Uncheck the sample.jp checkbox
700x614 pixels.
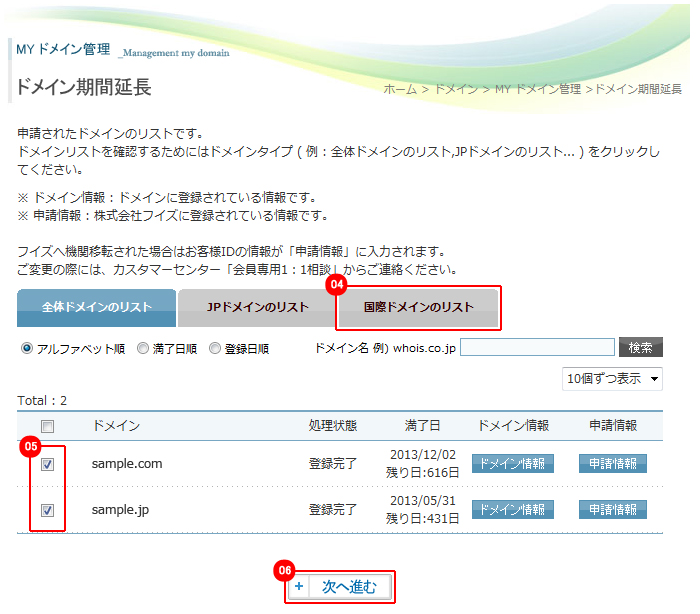(x=47, y=510)
